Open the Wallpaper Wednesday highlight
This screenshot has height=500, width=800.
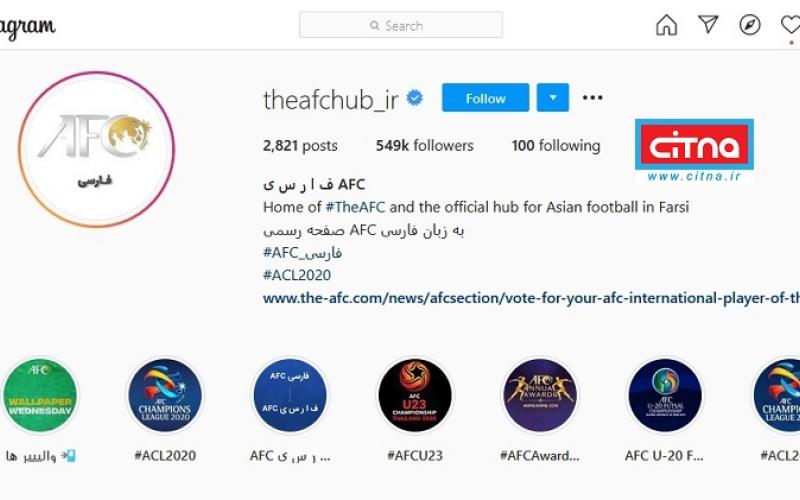point(40,395)
